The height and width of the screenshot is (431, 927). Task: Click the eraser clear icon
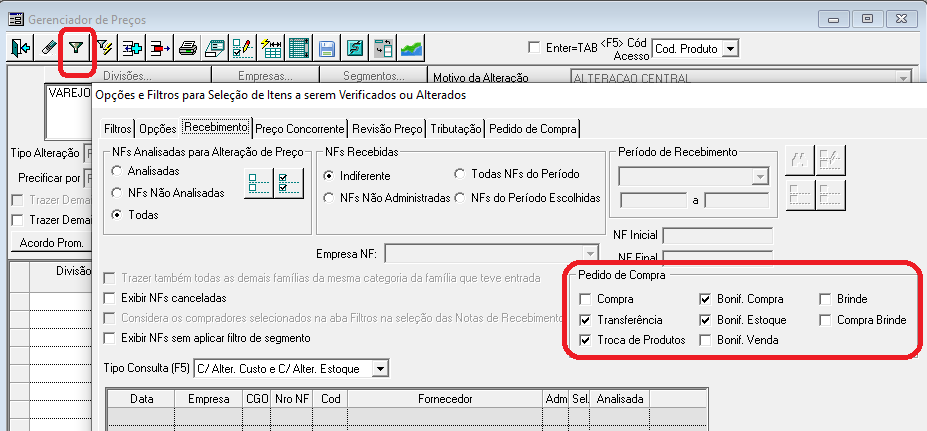pos(48,48)
